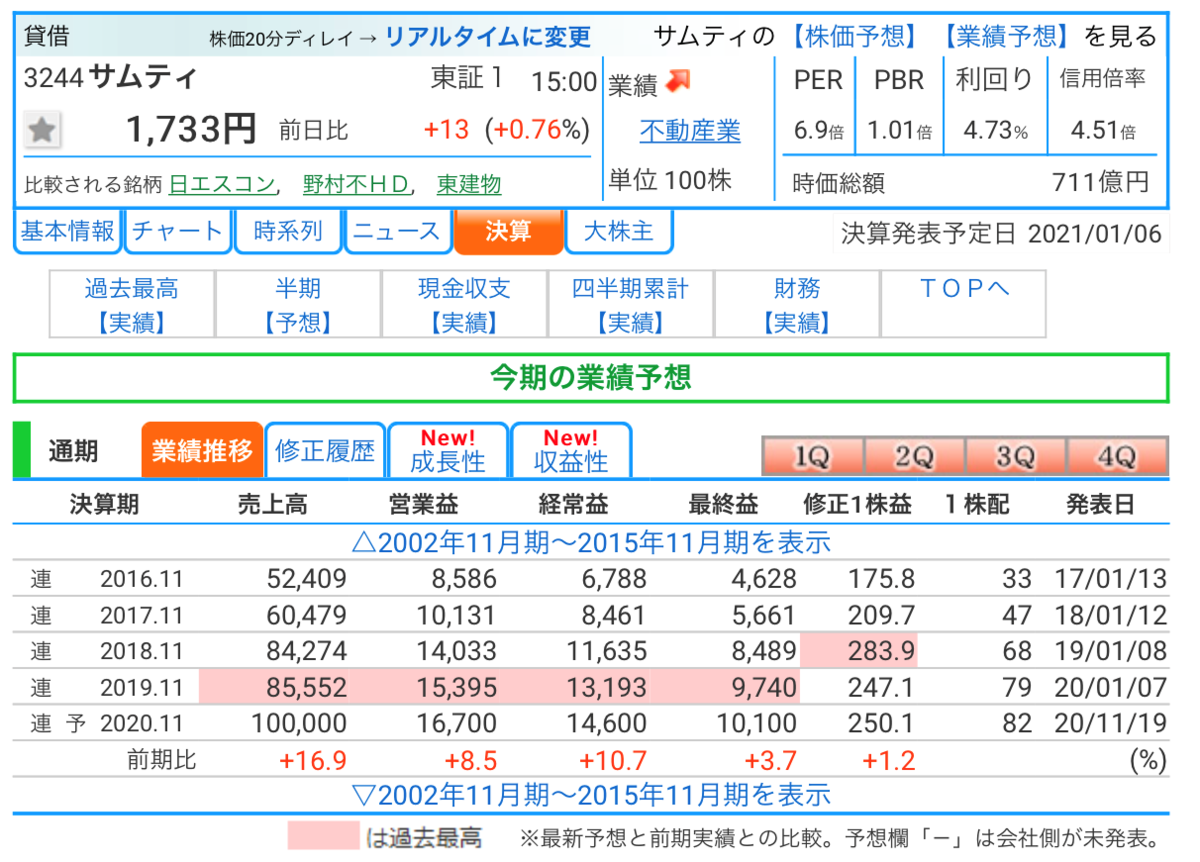Click the red earnings trend arrow icon
The width and height of the screenshot is (1200, 862).
(678, 82)
